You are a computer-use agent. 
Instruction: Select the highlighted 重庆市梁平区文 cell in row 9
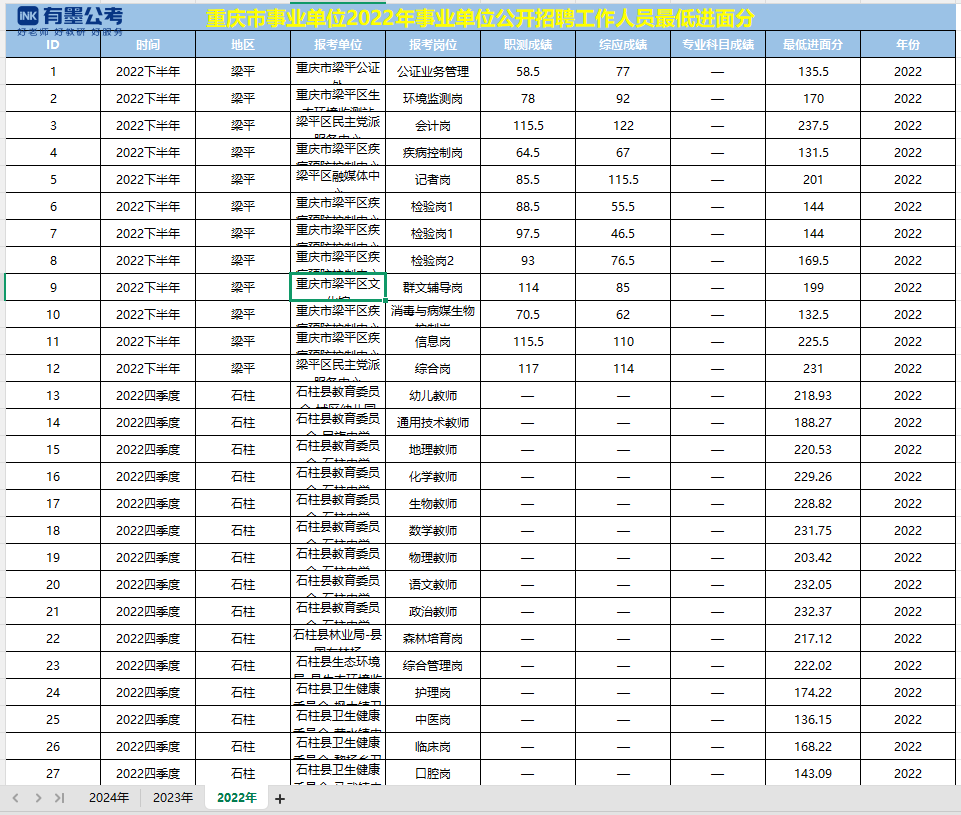(x=338, y=287)
